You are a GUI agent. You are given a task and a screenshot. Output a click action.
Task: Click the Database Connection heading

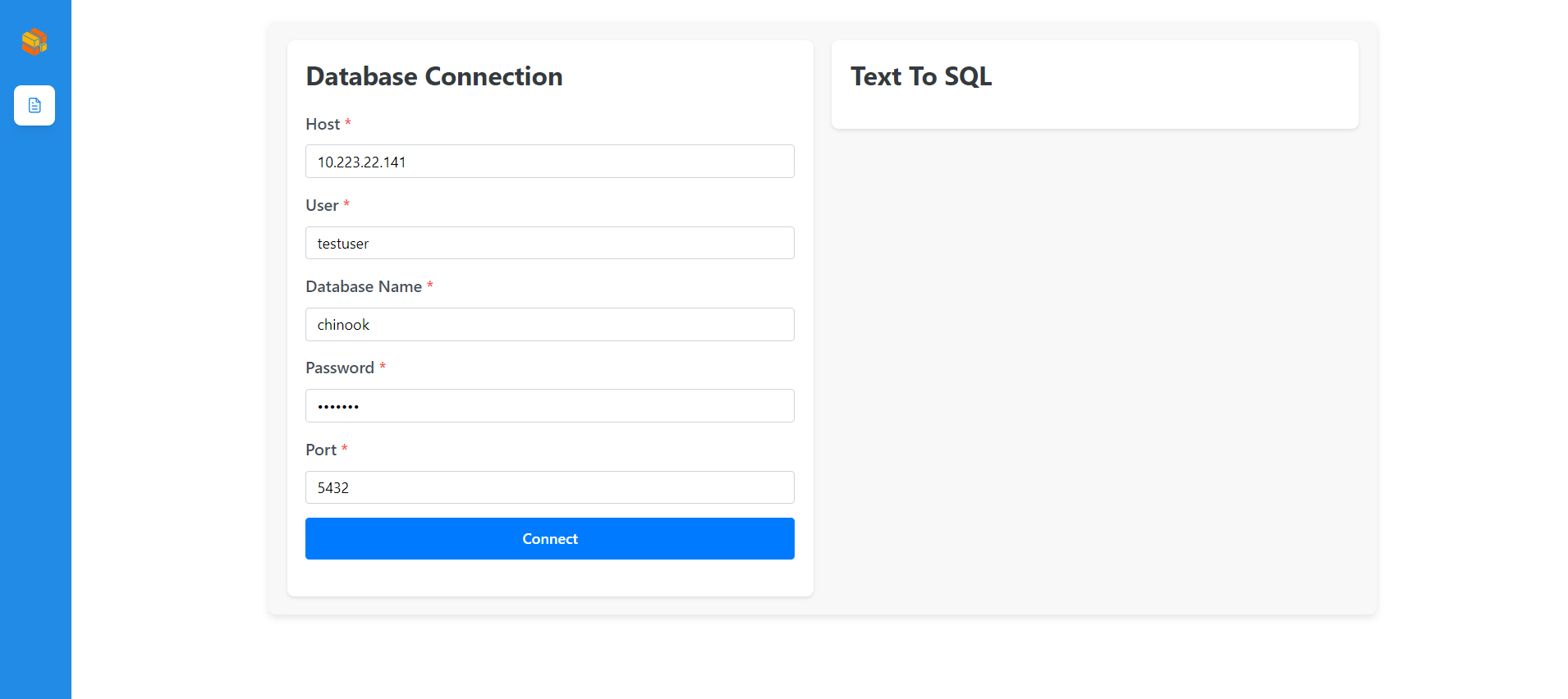(x=434, y=76)
